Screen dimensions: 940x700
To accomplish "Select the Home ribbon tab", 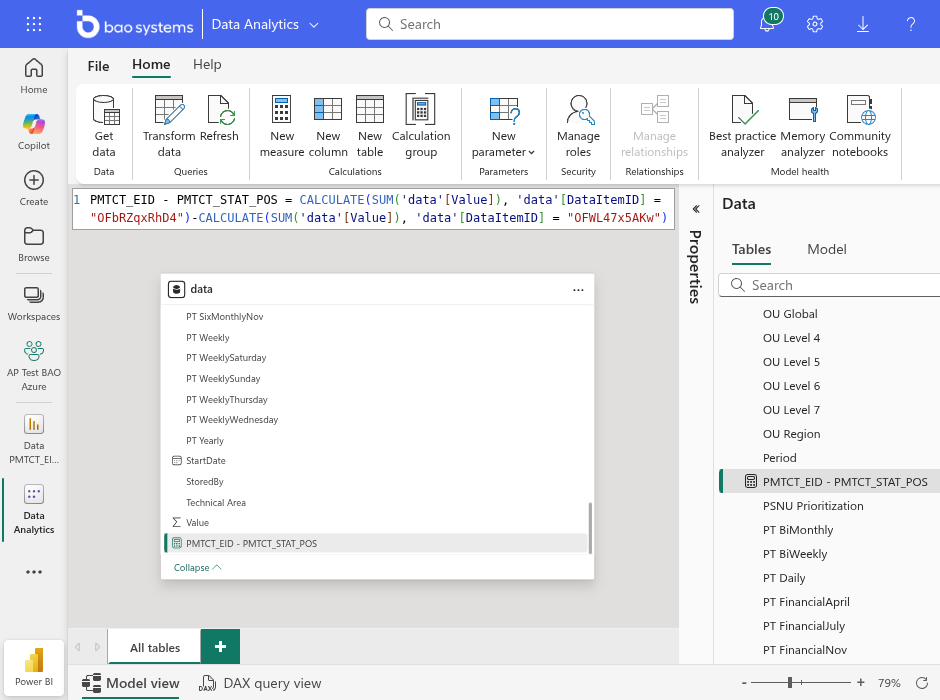I will [x=151, y=65].
